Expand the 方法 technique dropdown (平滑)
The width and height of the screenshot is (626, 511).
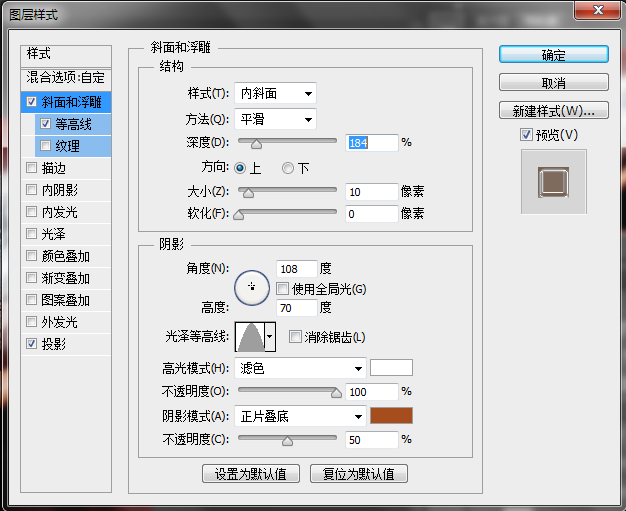[276, 119]
